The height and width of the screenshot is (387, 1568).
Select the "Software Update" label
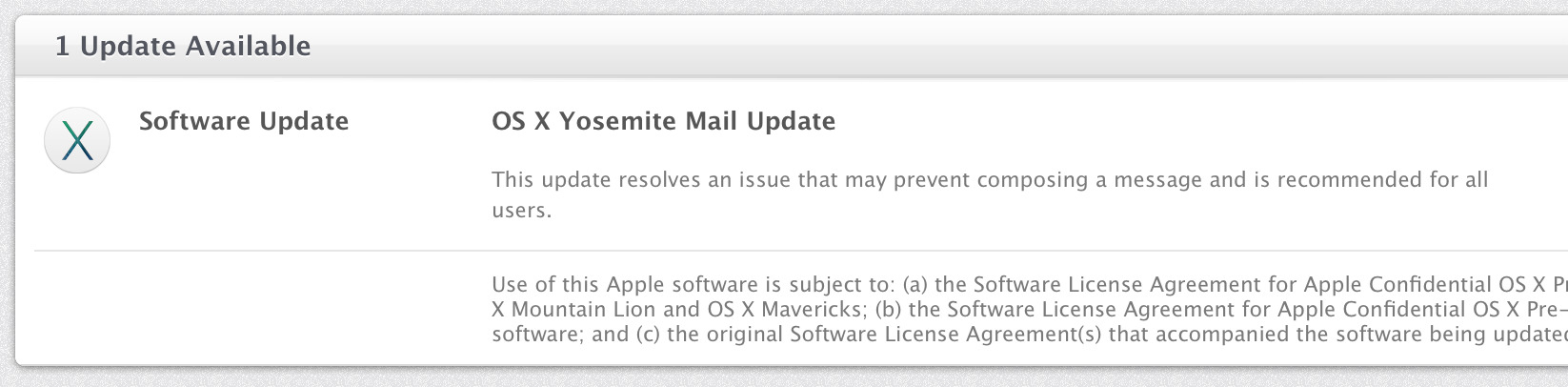(244, 121)
